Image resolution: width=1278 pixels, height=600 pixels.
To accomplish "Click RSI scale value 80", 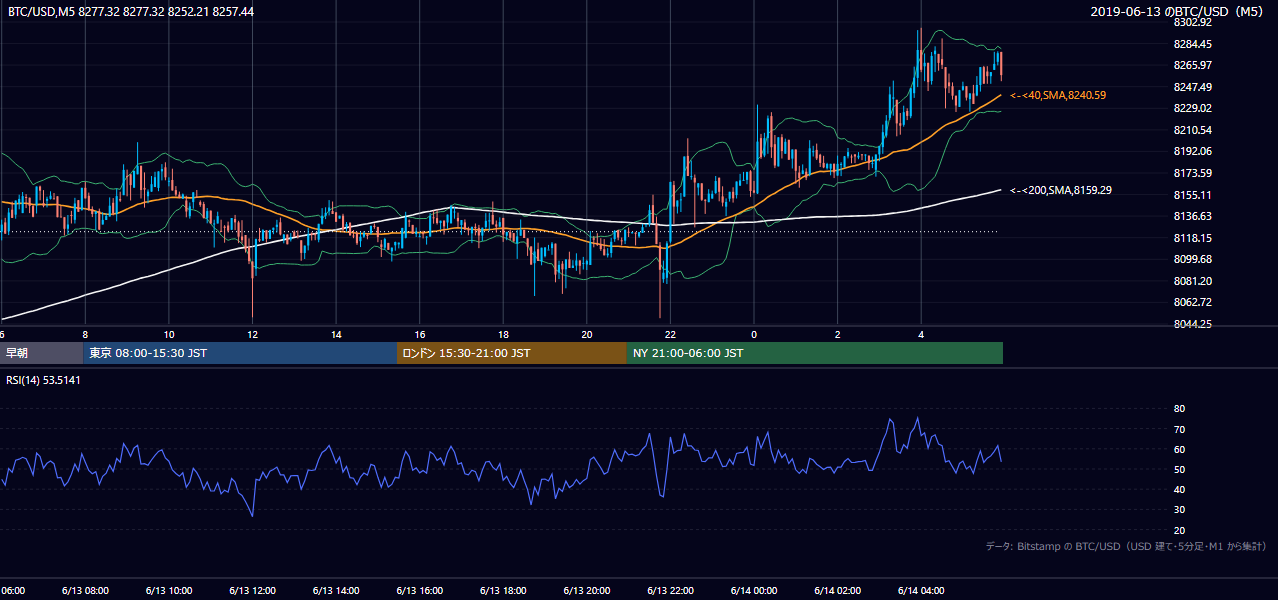I will pos(1179,409).
